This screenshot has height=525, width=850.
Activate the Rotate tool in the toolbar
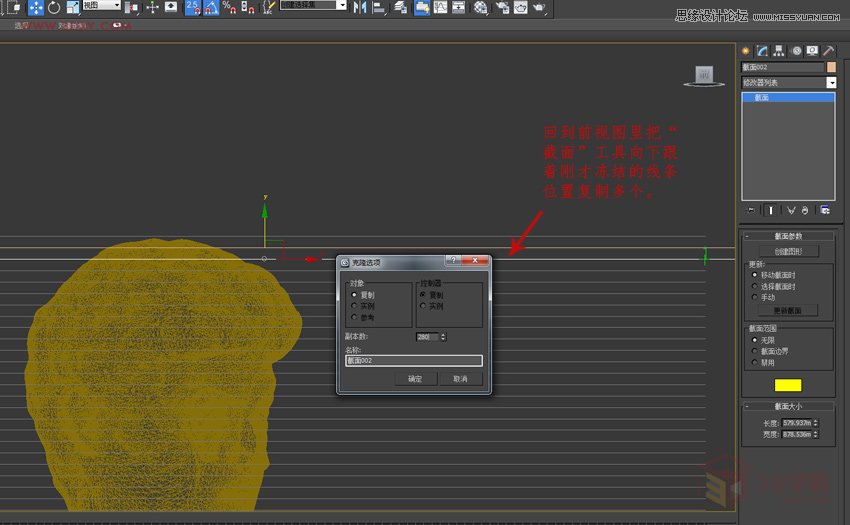[54, 7]
